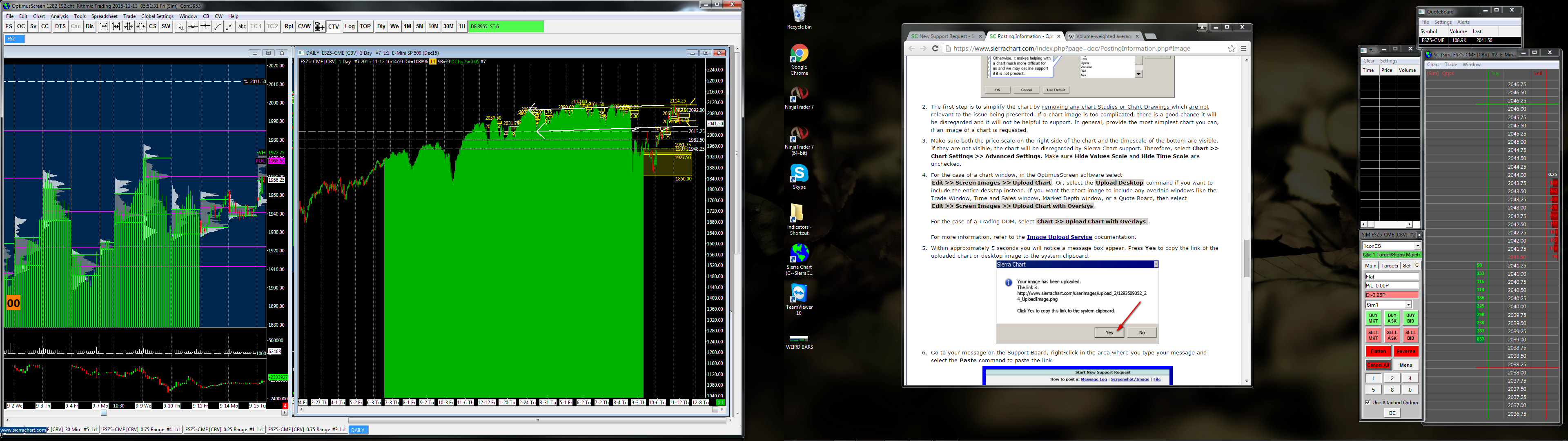The width and height of the screenshot is (1568, 441).
Task: Open the Sim1 account dropdown
Action: point(1408,305)
